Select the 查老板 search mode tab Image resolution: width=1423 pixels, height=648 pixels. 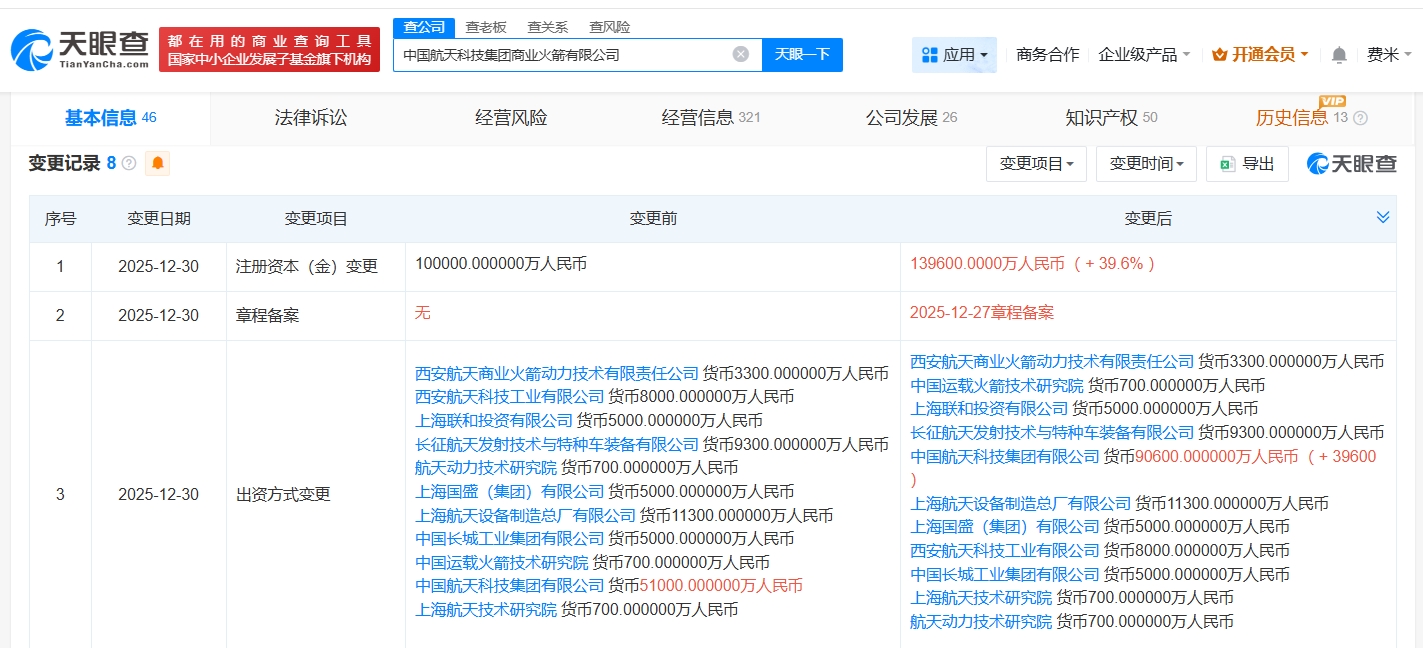point(486,27)
